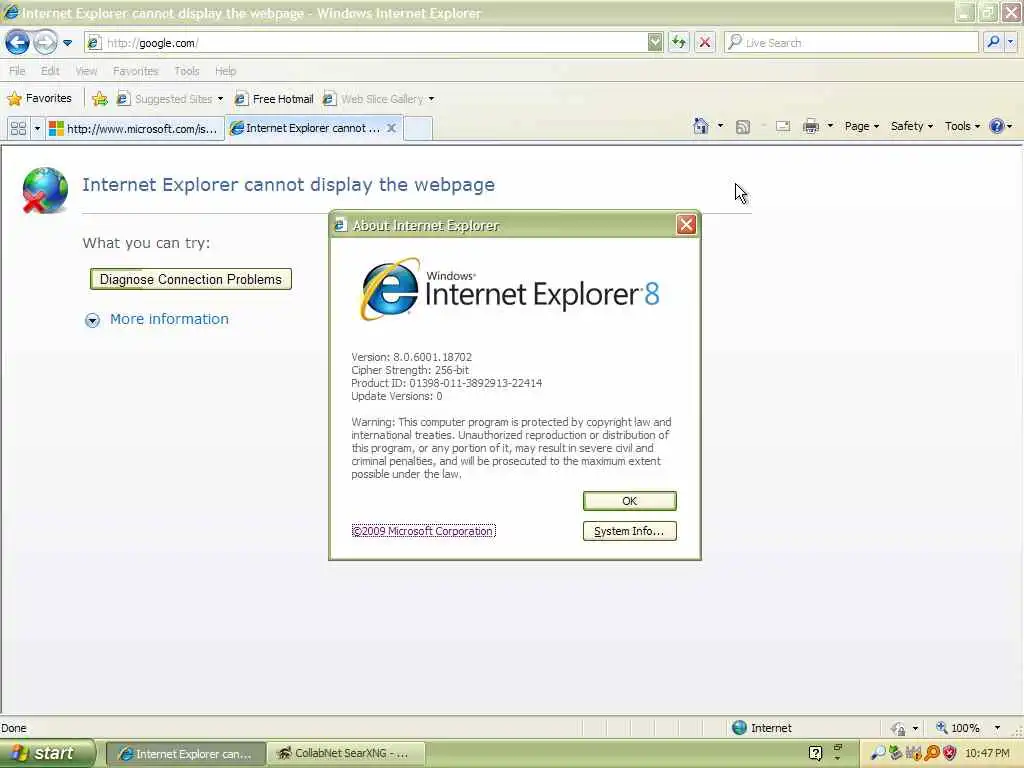Click the 100% zoom level button
The height and width of the screenshot is (768, 1024).
pos(957,728)
